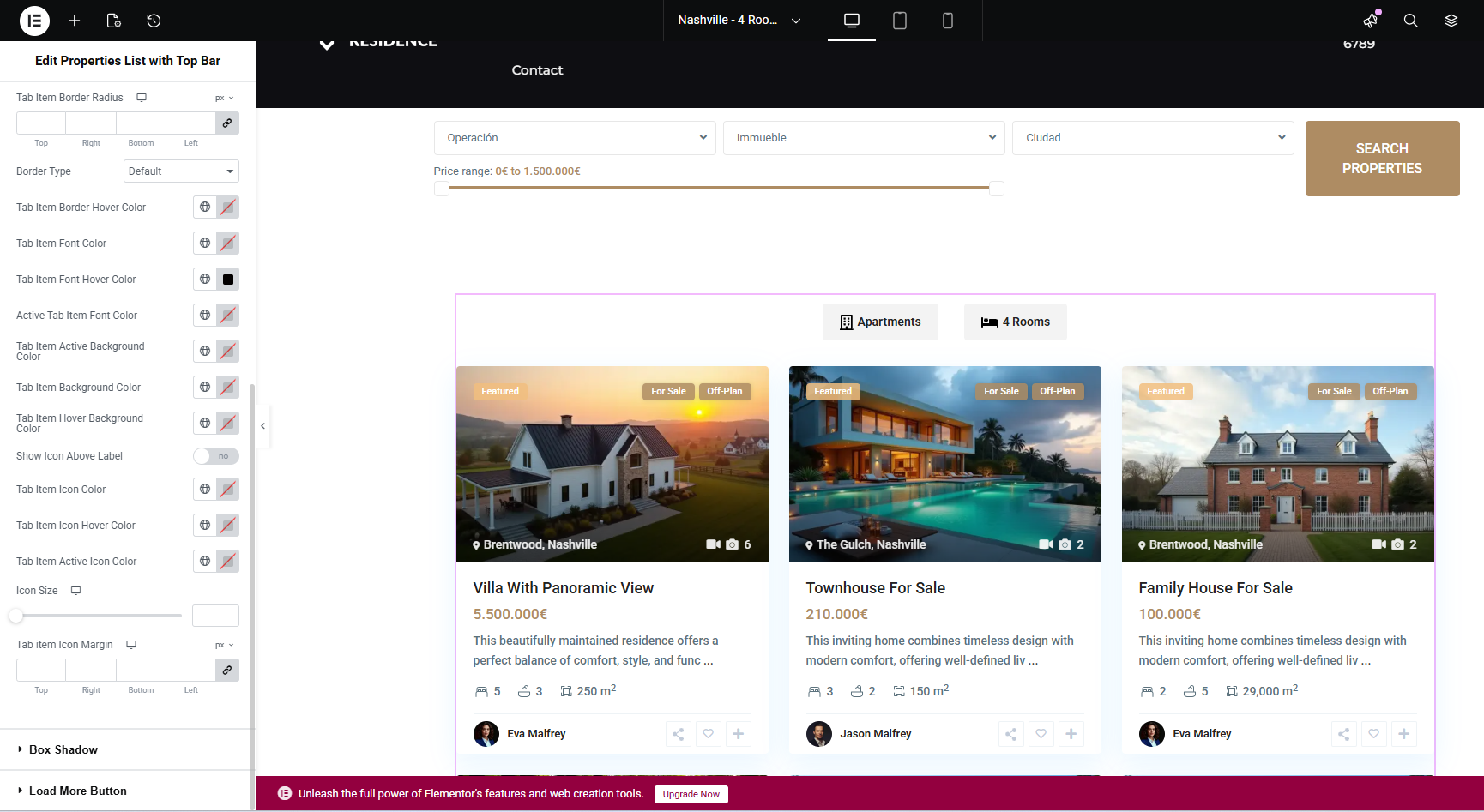This screenshot has width=1484, height=812.
Task: Select the Apartments tab
Action: [x=880, y=322]
